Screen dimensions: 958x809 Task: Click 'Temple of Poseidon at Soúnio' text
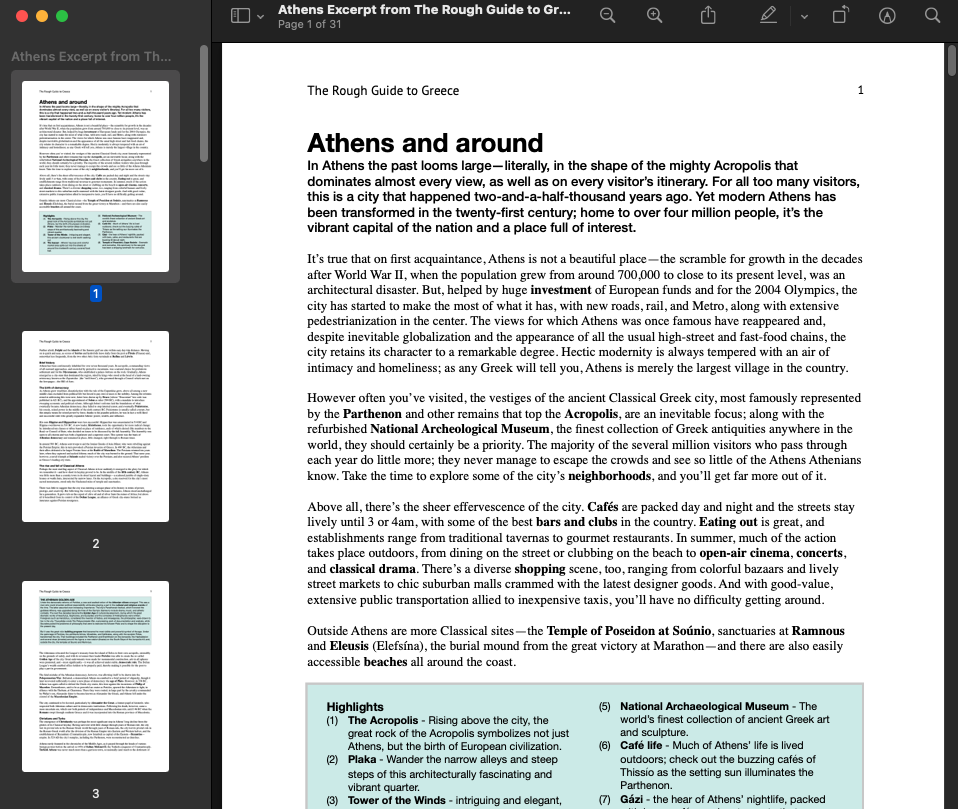[x=629, y=631]
